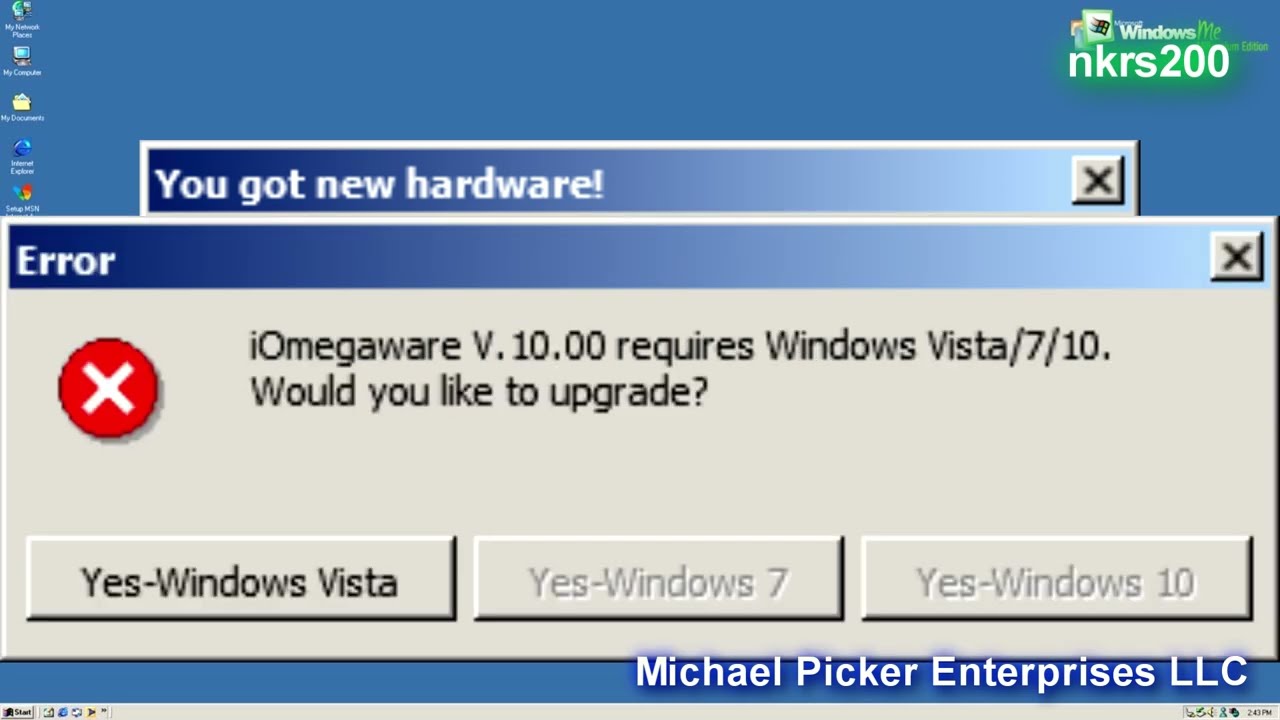1280x720 pixels.
Task: Choose the Yes-Windows 7 button
Action: pos(658,579)
